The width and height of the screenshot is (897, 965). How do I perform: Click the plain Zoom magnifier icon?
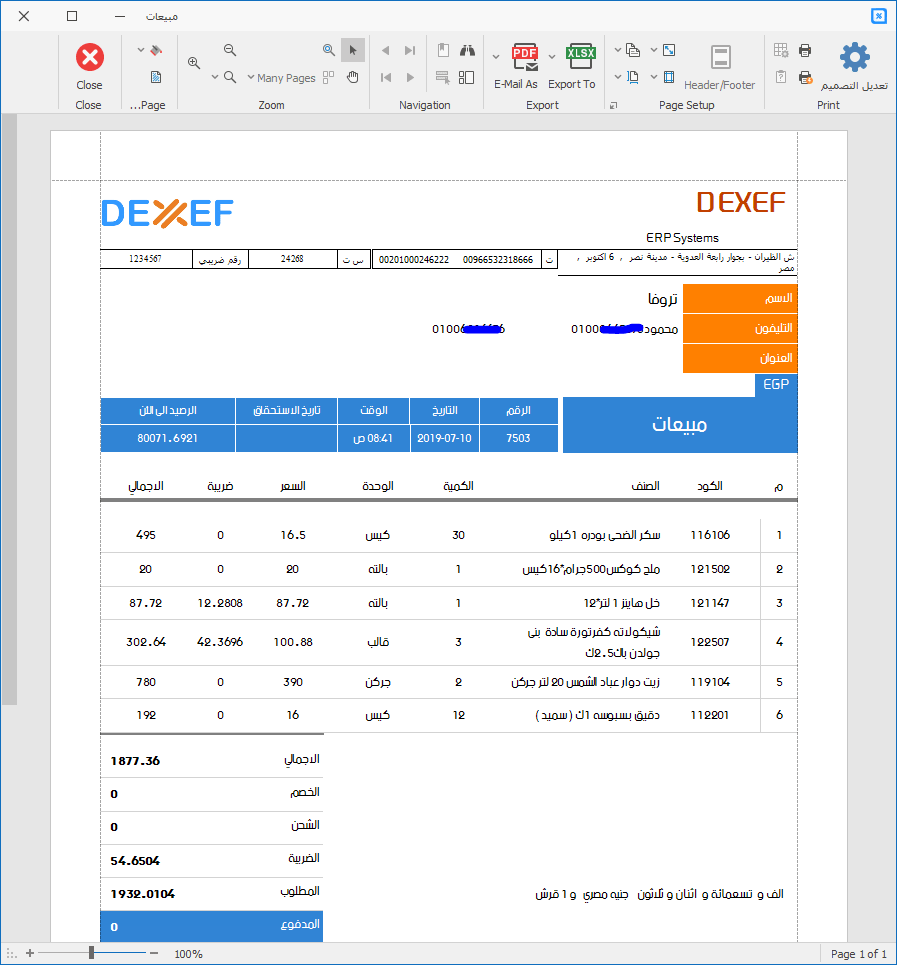click(x=229, y=77)
